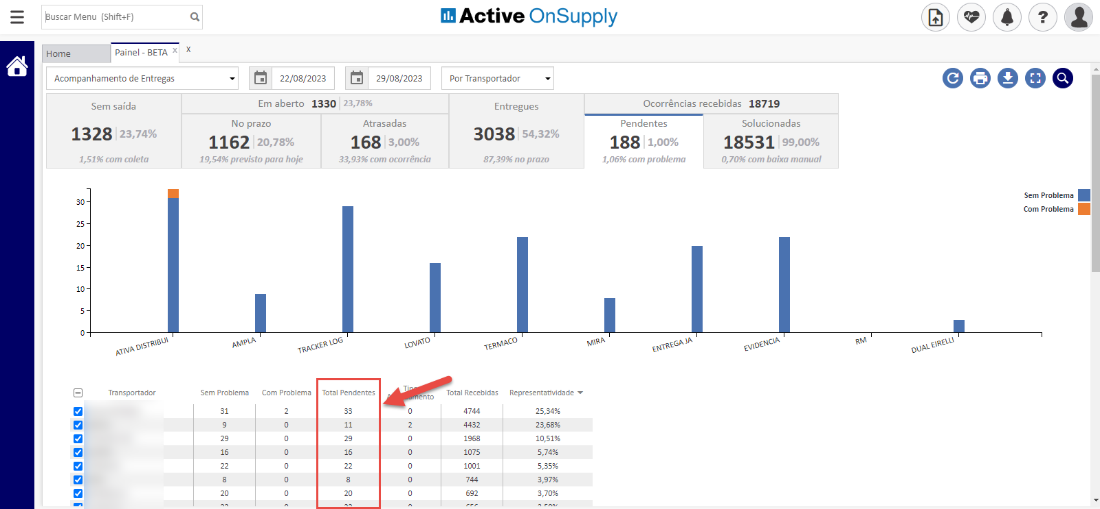This screenshot has width=1100, height=509.
Task: Click the start date field 22/08/2023
Action: click(x=302, y=79)
